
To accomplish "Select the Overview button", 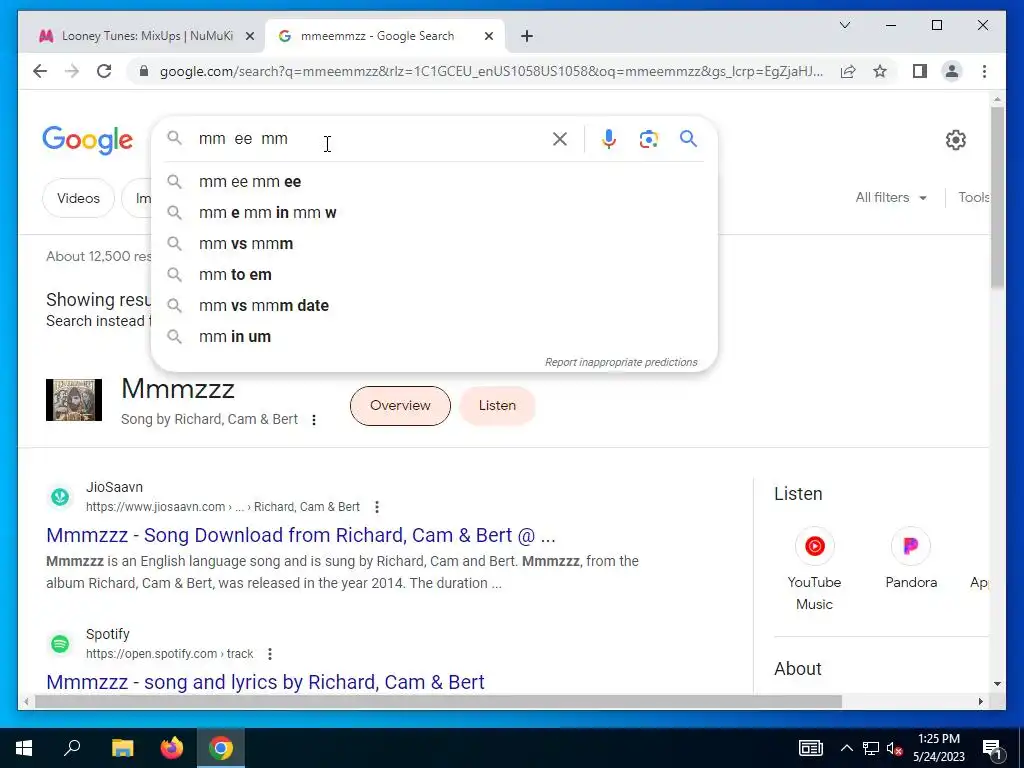I will [400, 406].
